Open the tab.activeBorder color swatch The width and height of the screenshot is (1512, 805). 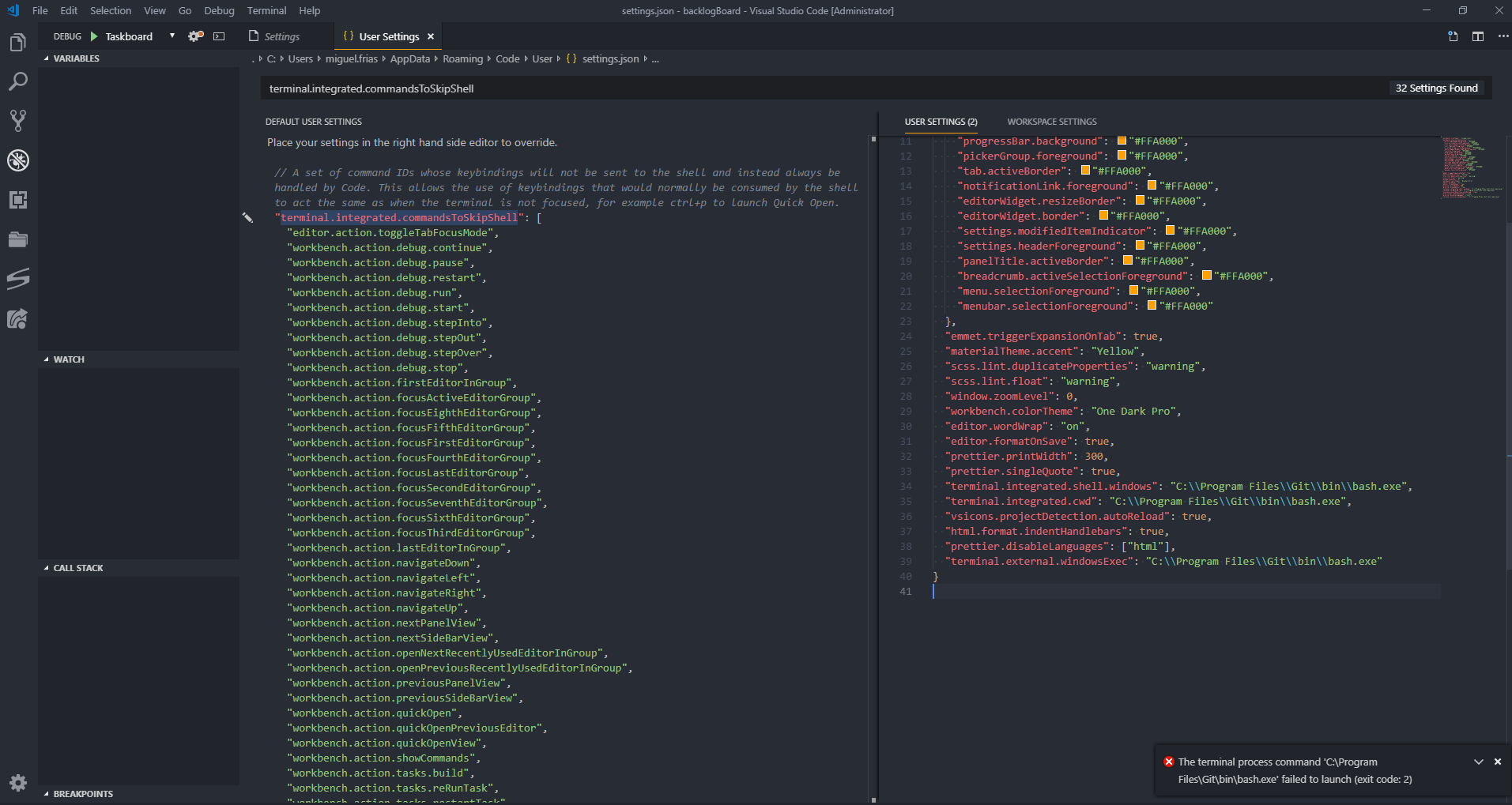[1084, 171]
